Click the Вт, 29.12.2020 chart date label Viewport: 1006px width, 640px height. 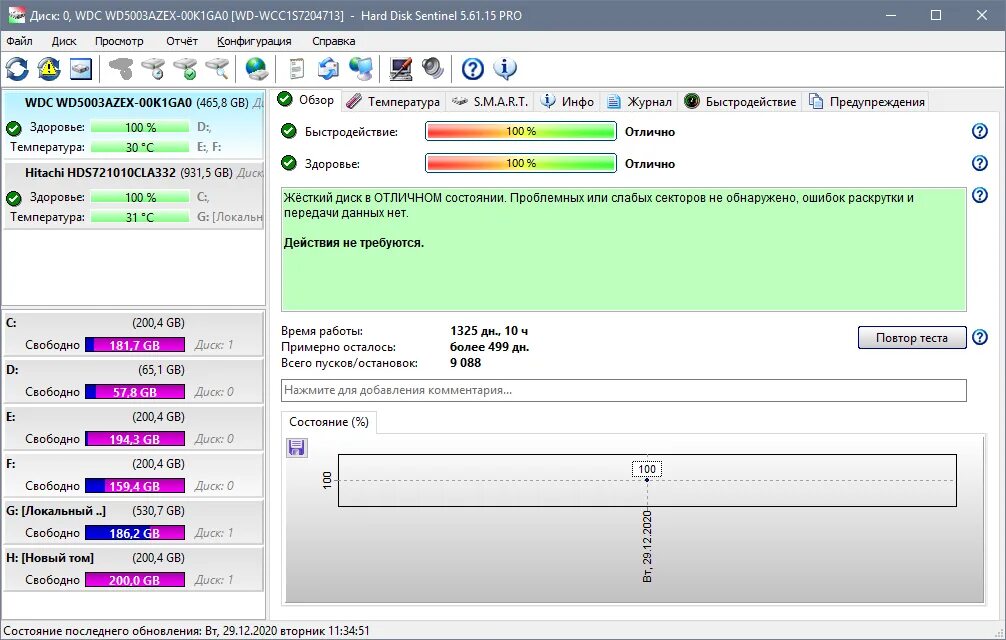click(647, 546)
